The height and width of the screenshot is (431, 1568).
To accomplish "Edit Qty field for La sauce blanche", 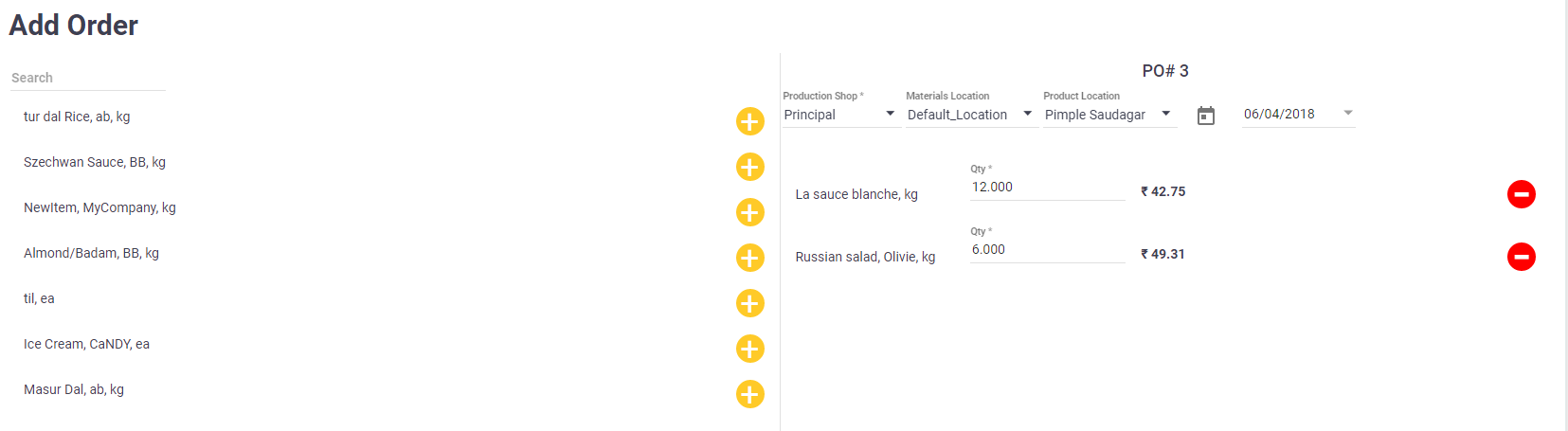I will click(x=1048, y=188).
